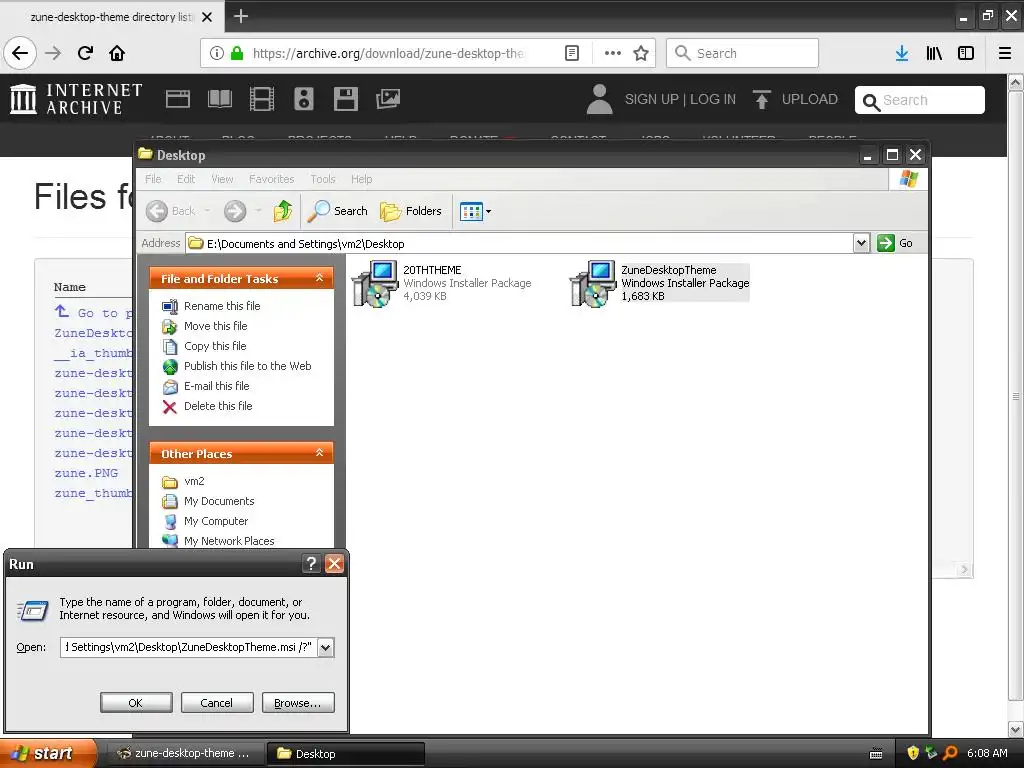Close the zune-desktop-theme tab
Image resolution: width=1024 pixels, height=768 pixels.
pos(206,17)
